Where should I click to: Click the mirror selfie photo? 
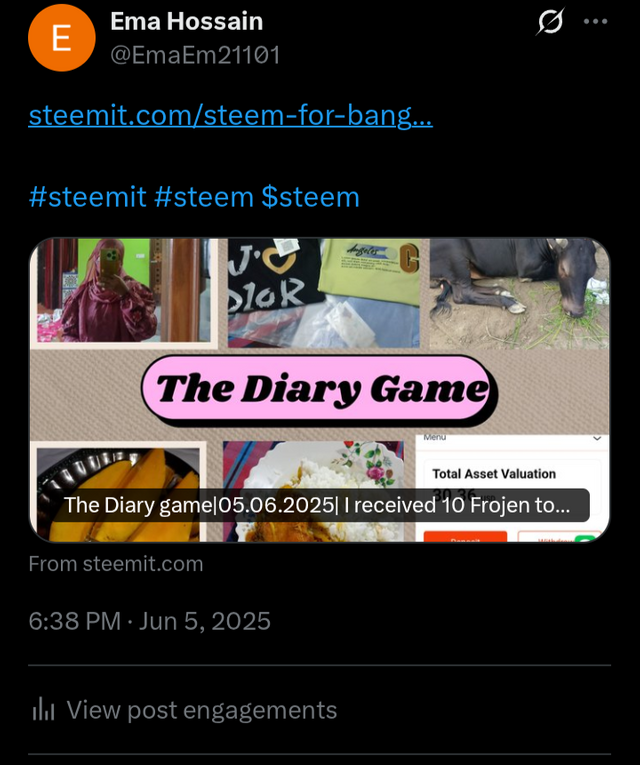point(124,291)
